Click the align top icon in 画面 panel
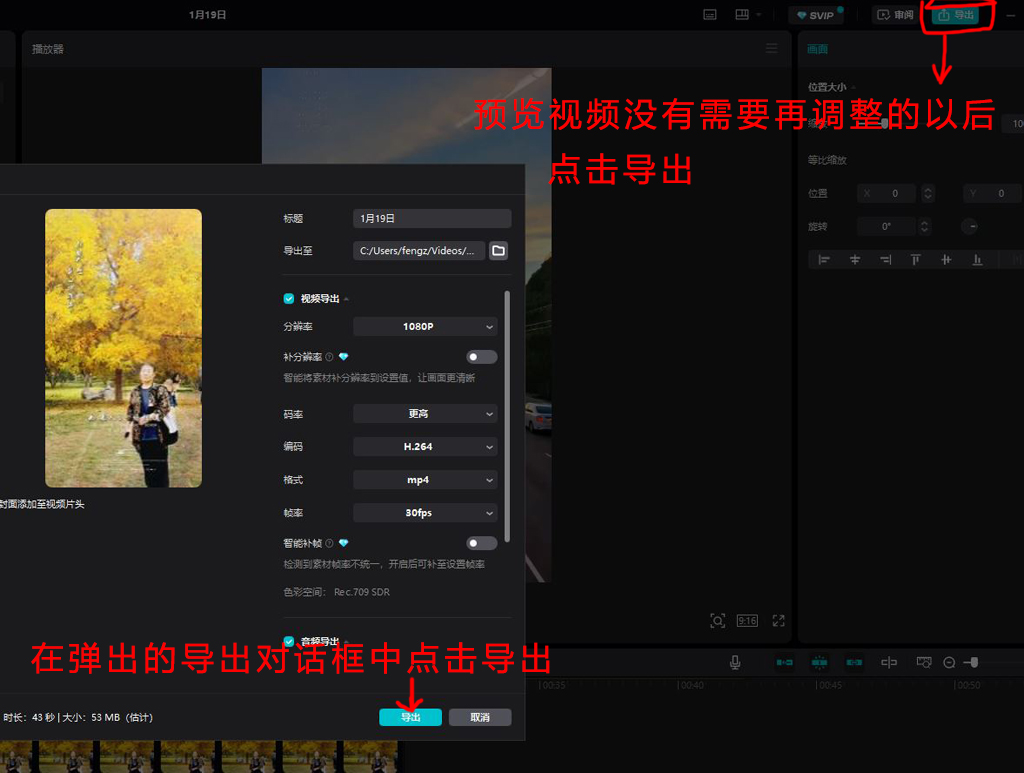Image resolution: width=1024 pixels, height=773 pixels. click(x=915, y=260)
